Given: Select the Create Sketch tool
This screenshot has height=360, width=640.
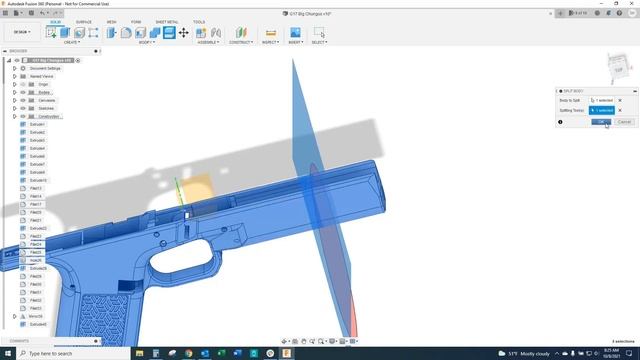Looking at the screenshot, I should click(x=51, y=32).
